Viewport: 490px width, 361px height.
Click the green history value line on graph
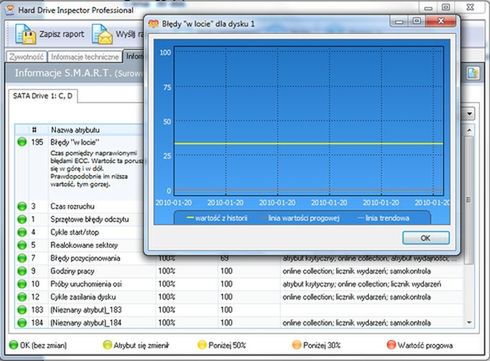point(309,143)
